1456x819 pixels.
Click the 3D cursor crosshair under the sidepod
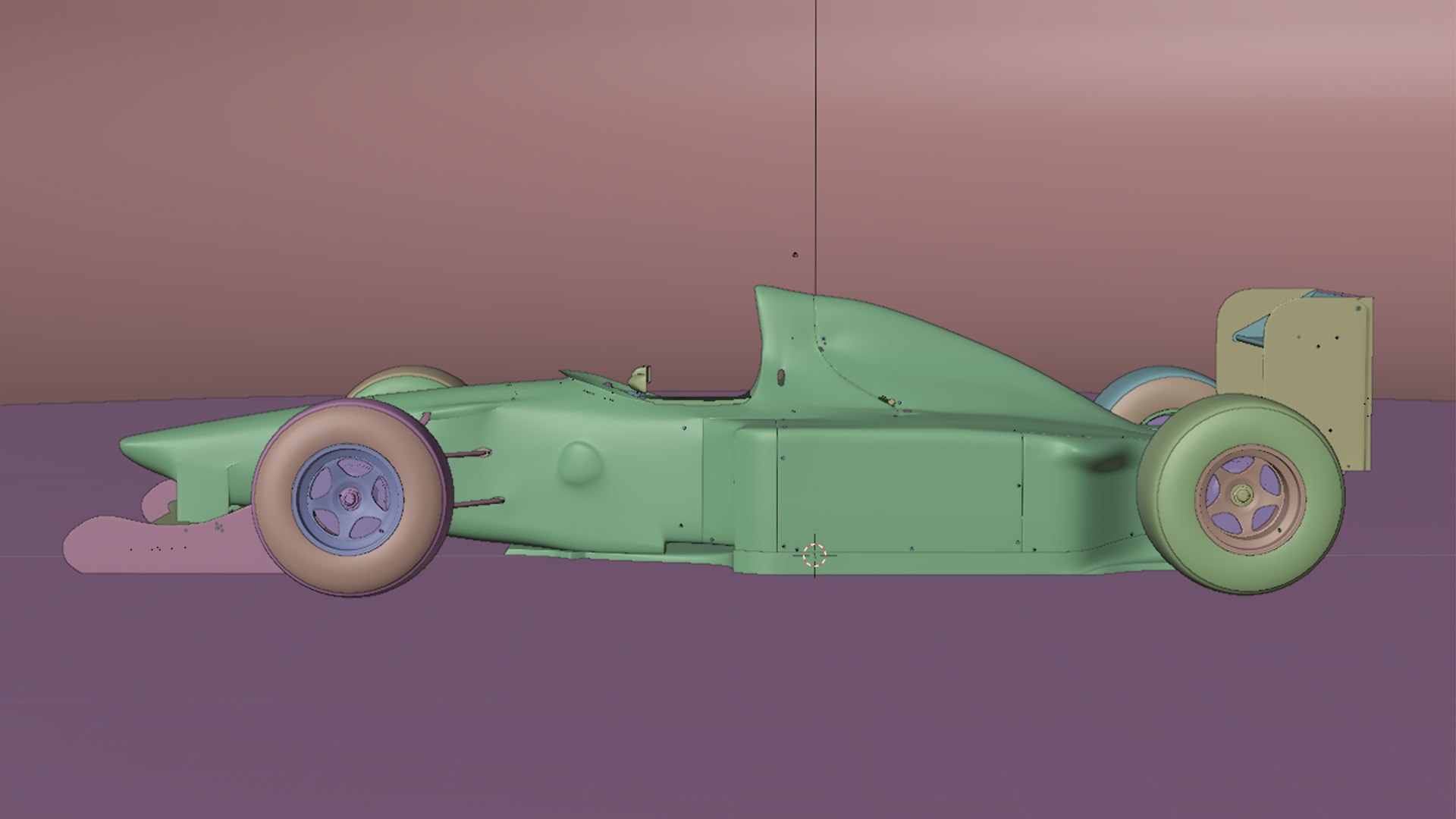(x=814, y=555)
